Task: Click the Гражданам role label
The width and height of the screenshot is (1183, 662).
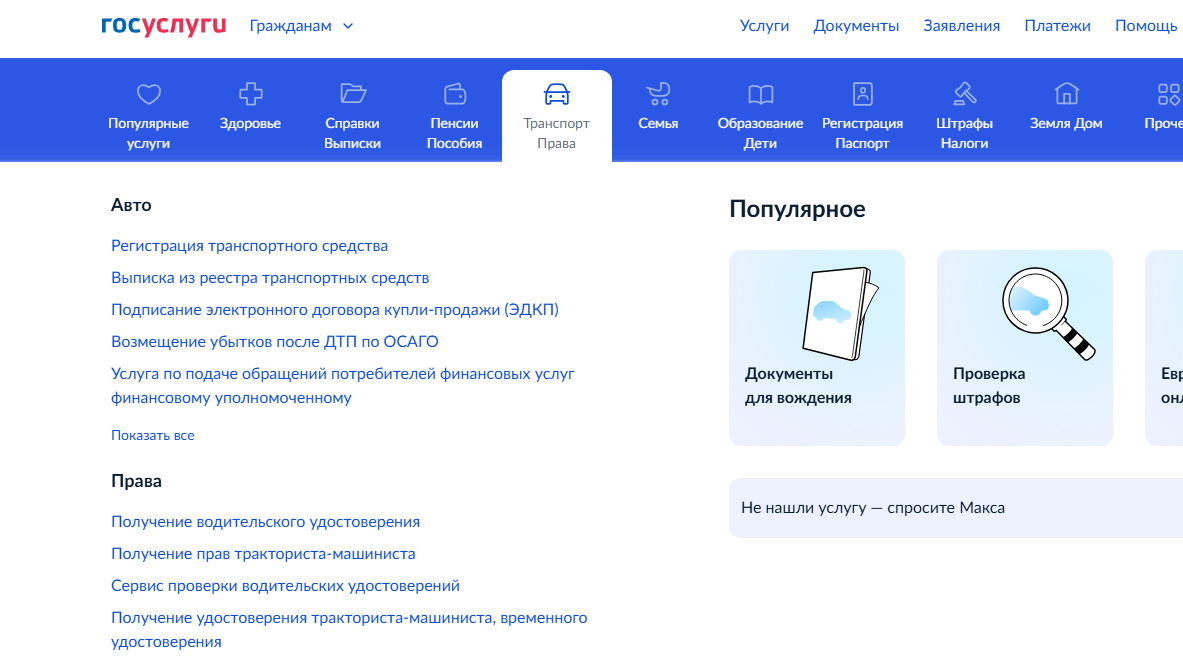Action: coord(290,26)
